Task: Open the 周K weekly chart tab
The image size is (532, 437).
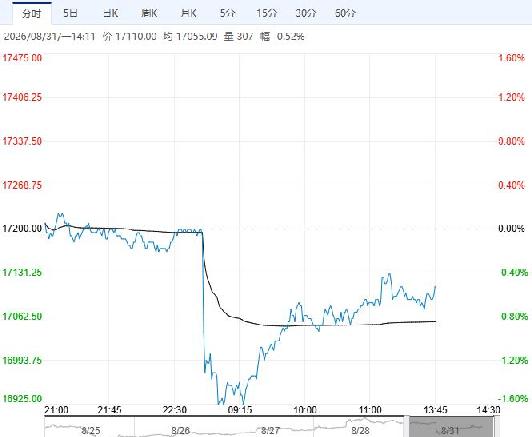Action: coord(149,13)
